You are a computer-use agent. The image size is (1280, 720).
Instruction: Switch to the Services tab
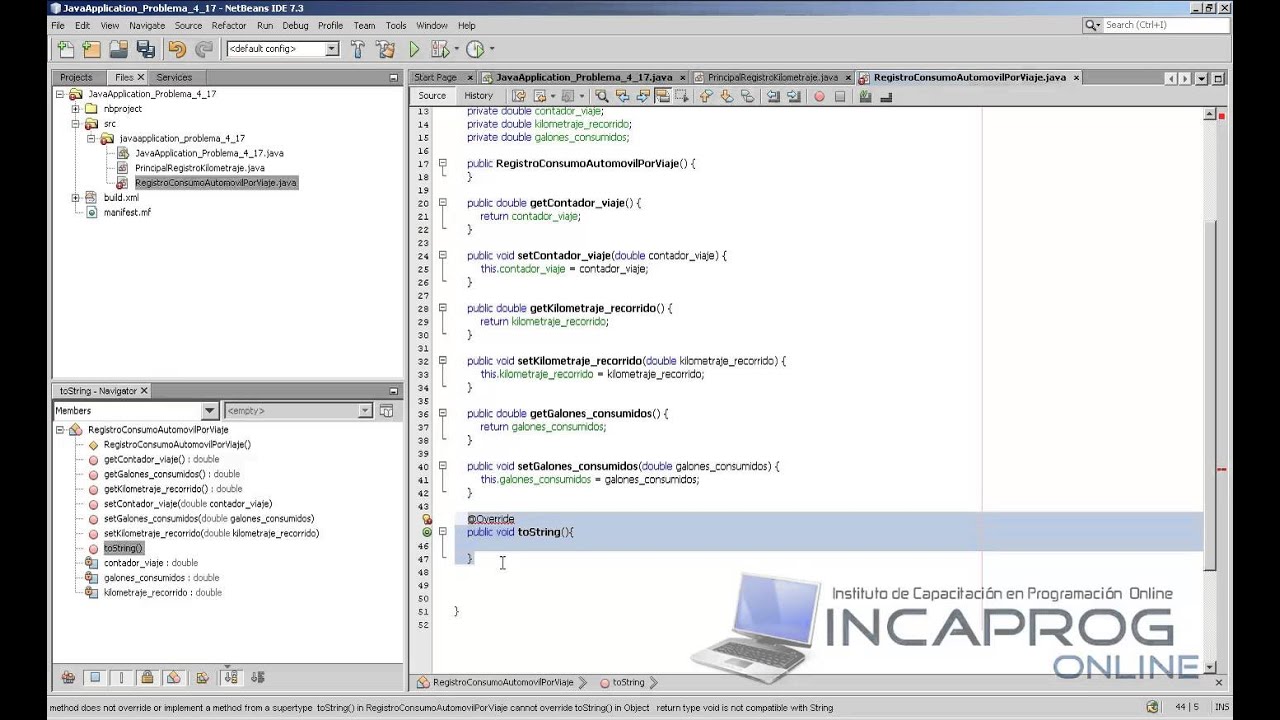174,77
